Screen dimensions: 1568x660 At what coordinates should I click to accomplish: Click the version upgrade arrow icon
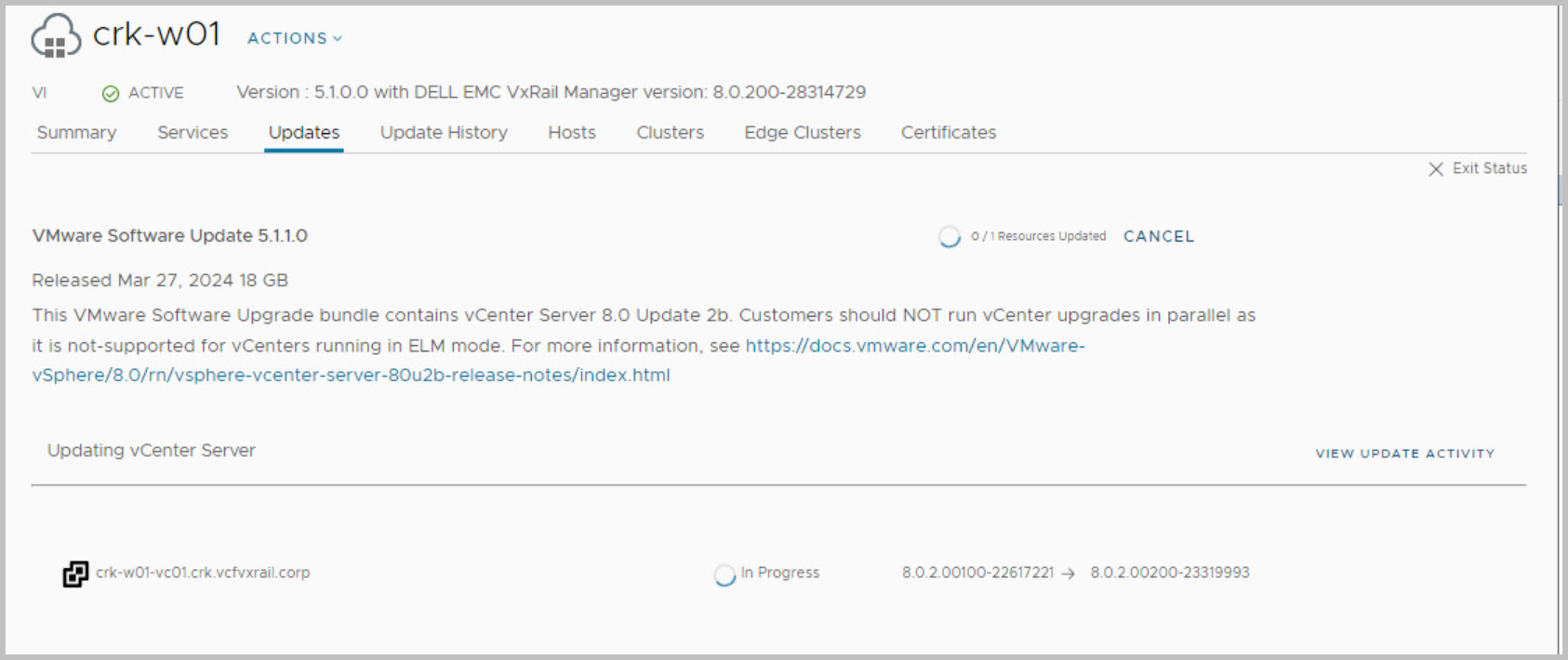point(1068,574)
